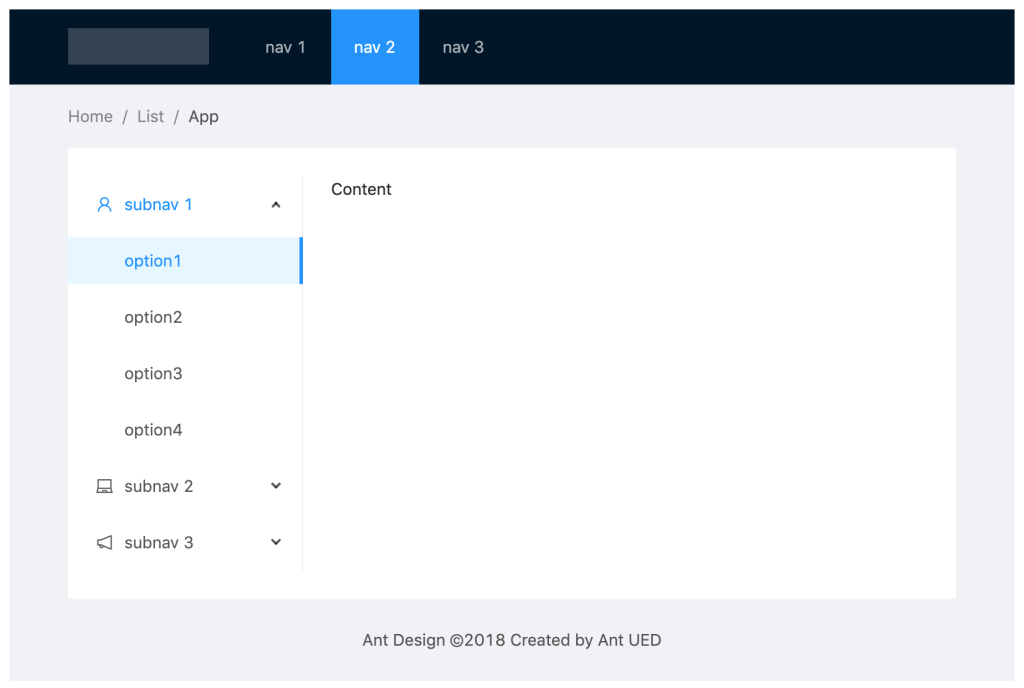Click the laptop icon beside subnav 2
The height and width of the screenshot is (688, 1024).
104,486
